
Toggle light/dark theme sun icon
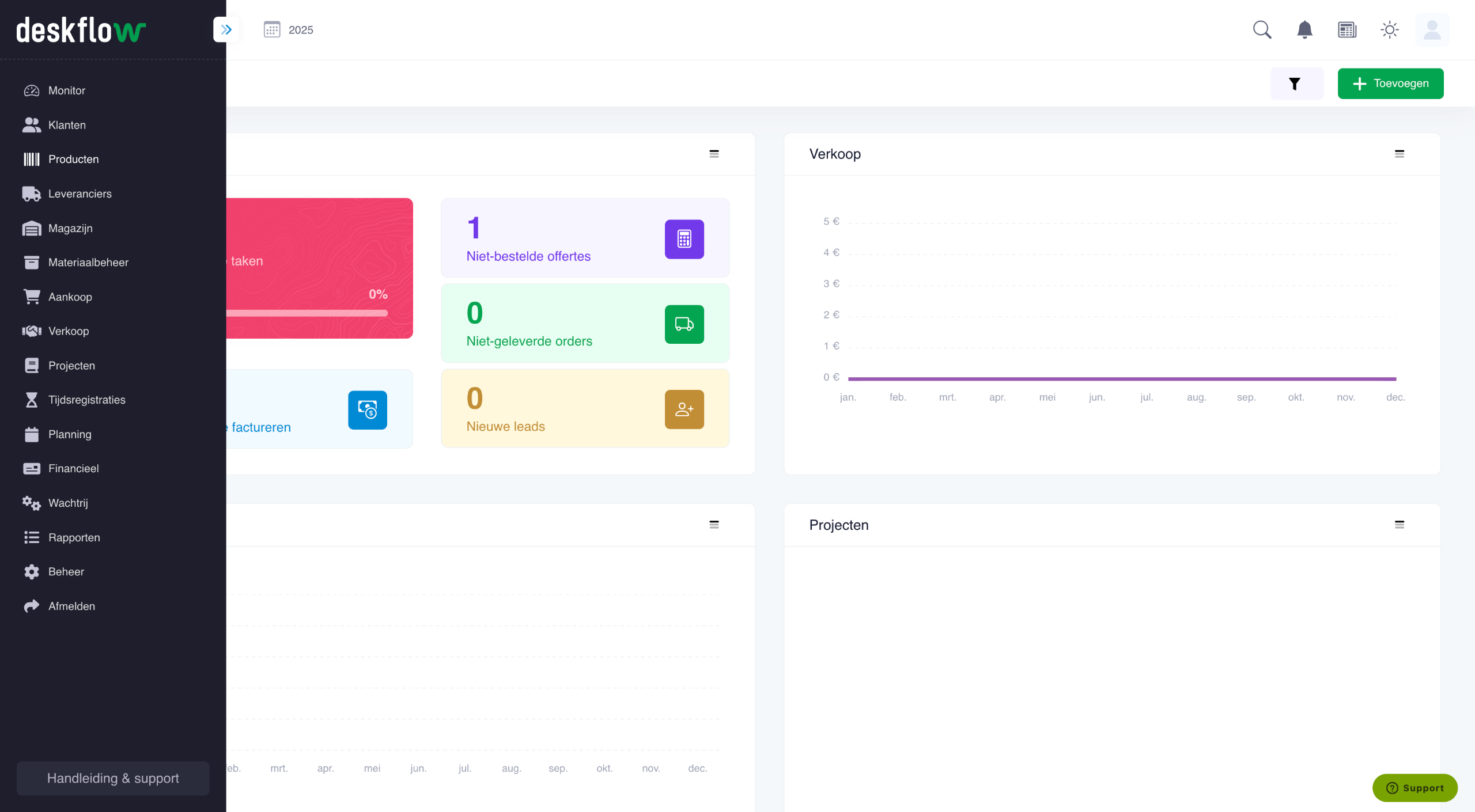[x=1390, y=29]
